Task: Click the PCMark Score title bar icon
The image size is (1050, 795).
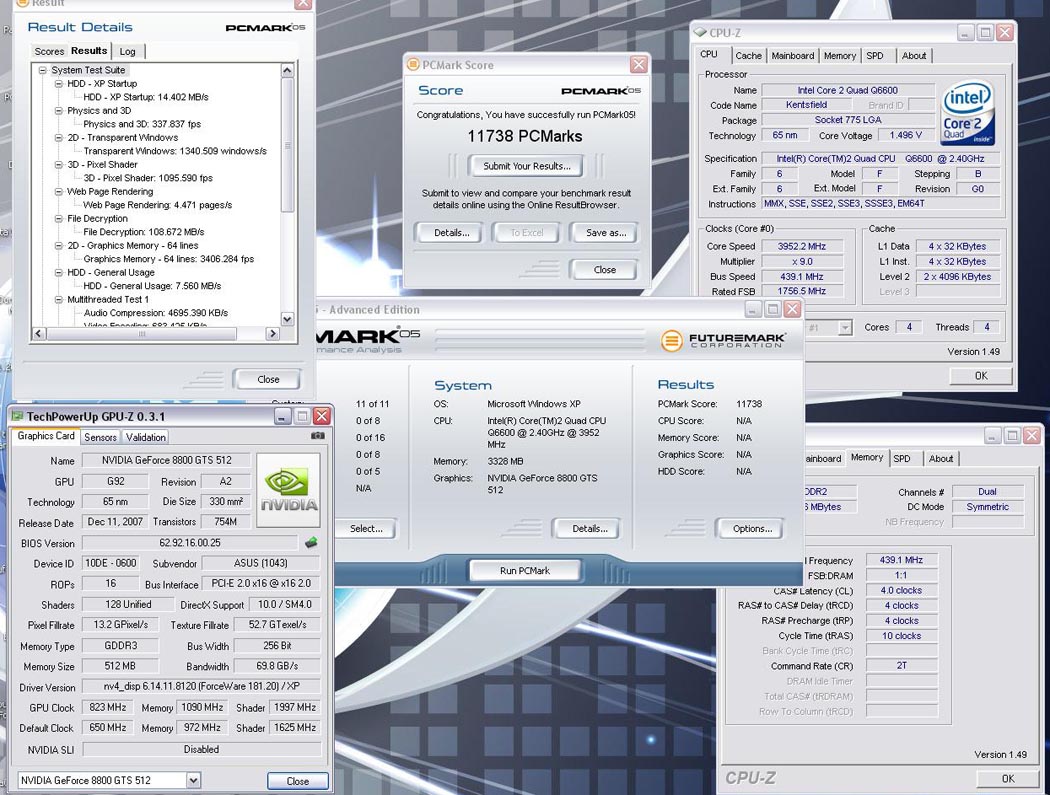Action: pos(413,65)
